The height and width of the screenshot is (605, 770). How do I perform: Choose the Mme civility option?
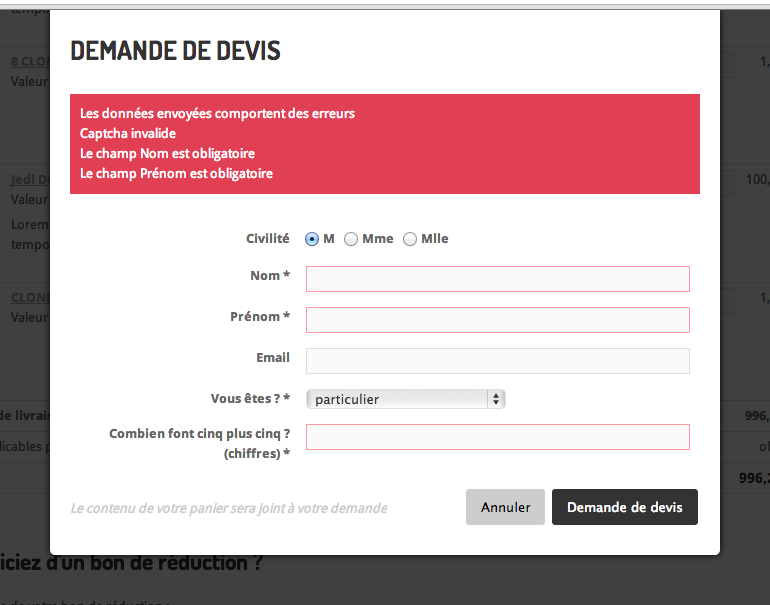click(351, 239)
